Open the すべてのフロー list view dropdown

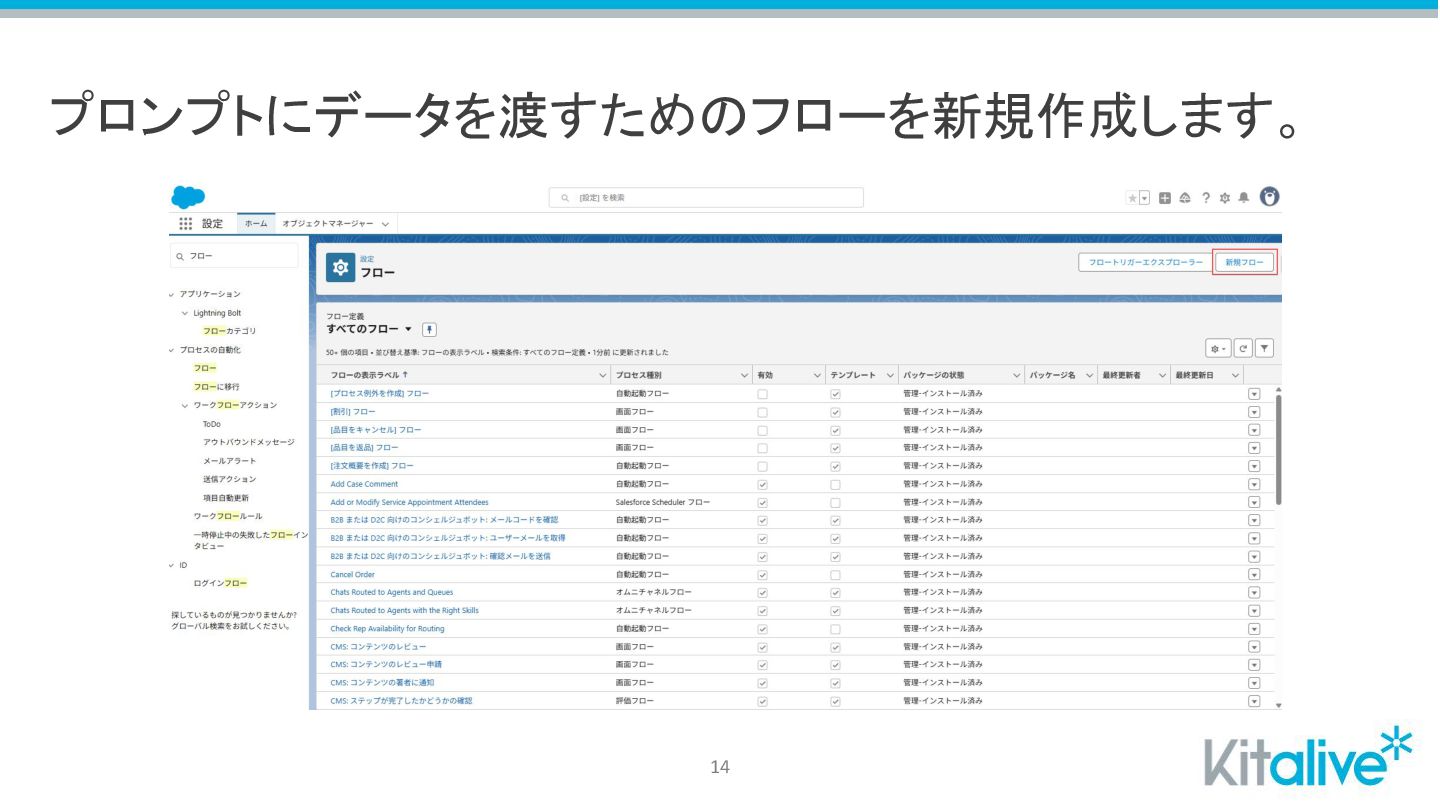point(408,329)
